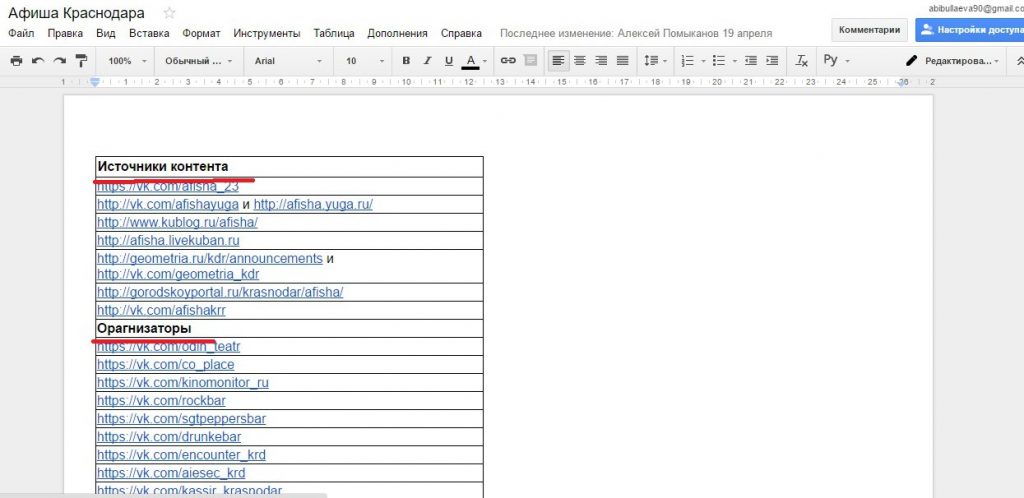Open the 100% zoom dropdown
1024x498 pixels.
[127, 61]
